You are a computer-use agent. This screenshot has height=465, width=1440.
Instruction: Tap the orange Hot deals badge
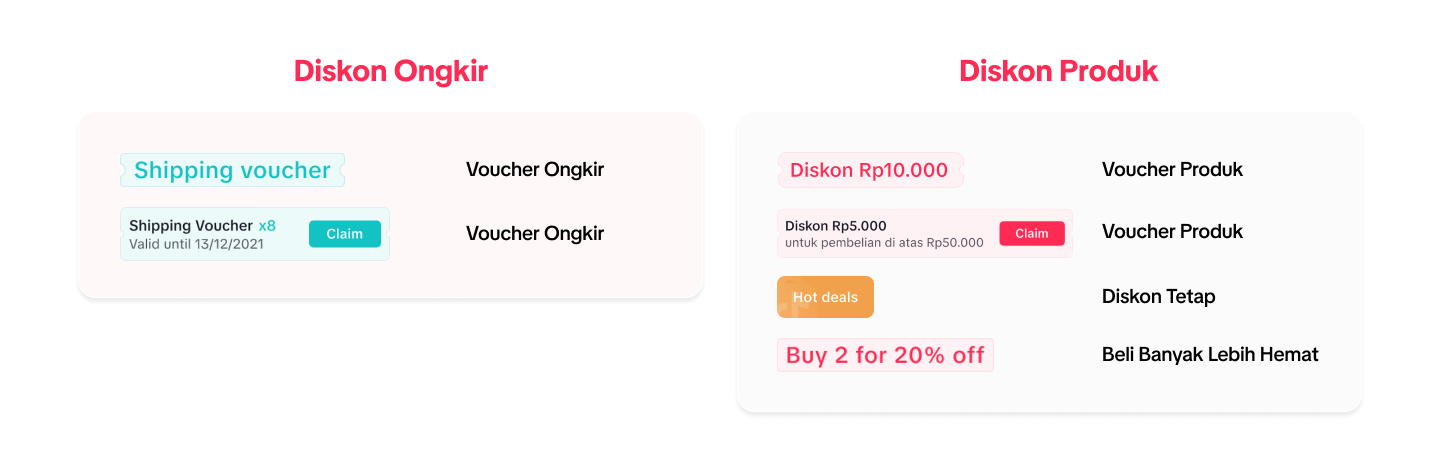(825, 297)
